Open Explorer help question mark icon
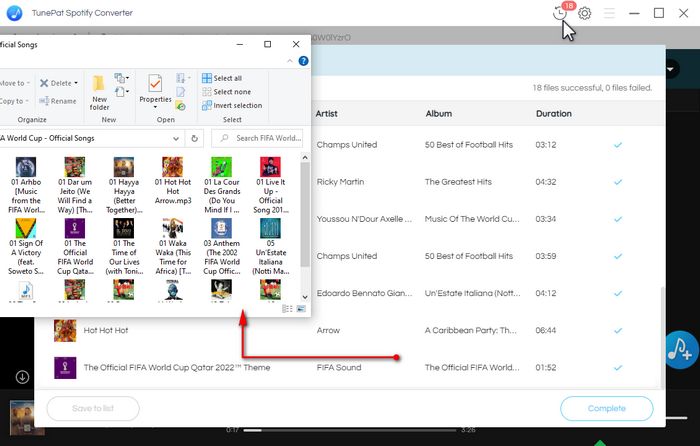 pyautogui.click(x=303, y=61)
